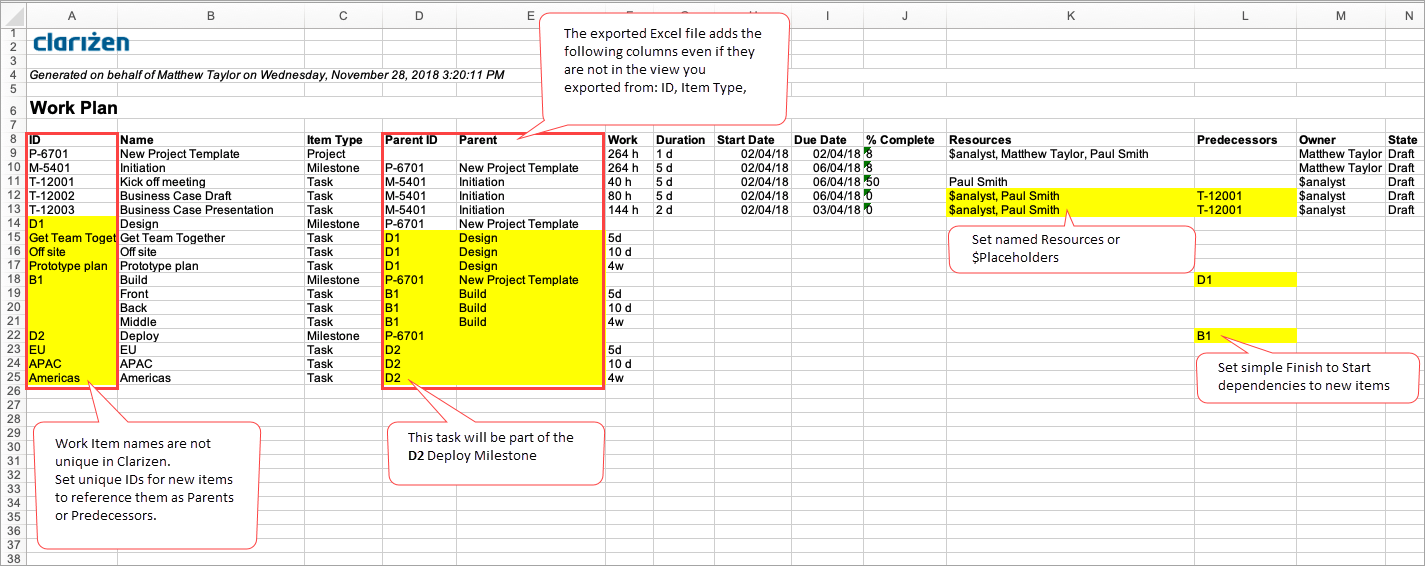Select 'Paul Smith' resources cell for Kick off meeting

click(1070, 182)
